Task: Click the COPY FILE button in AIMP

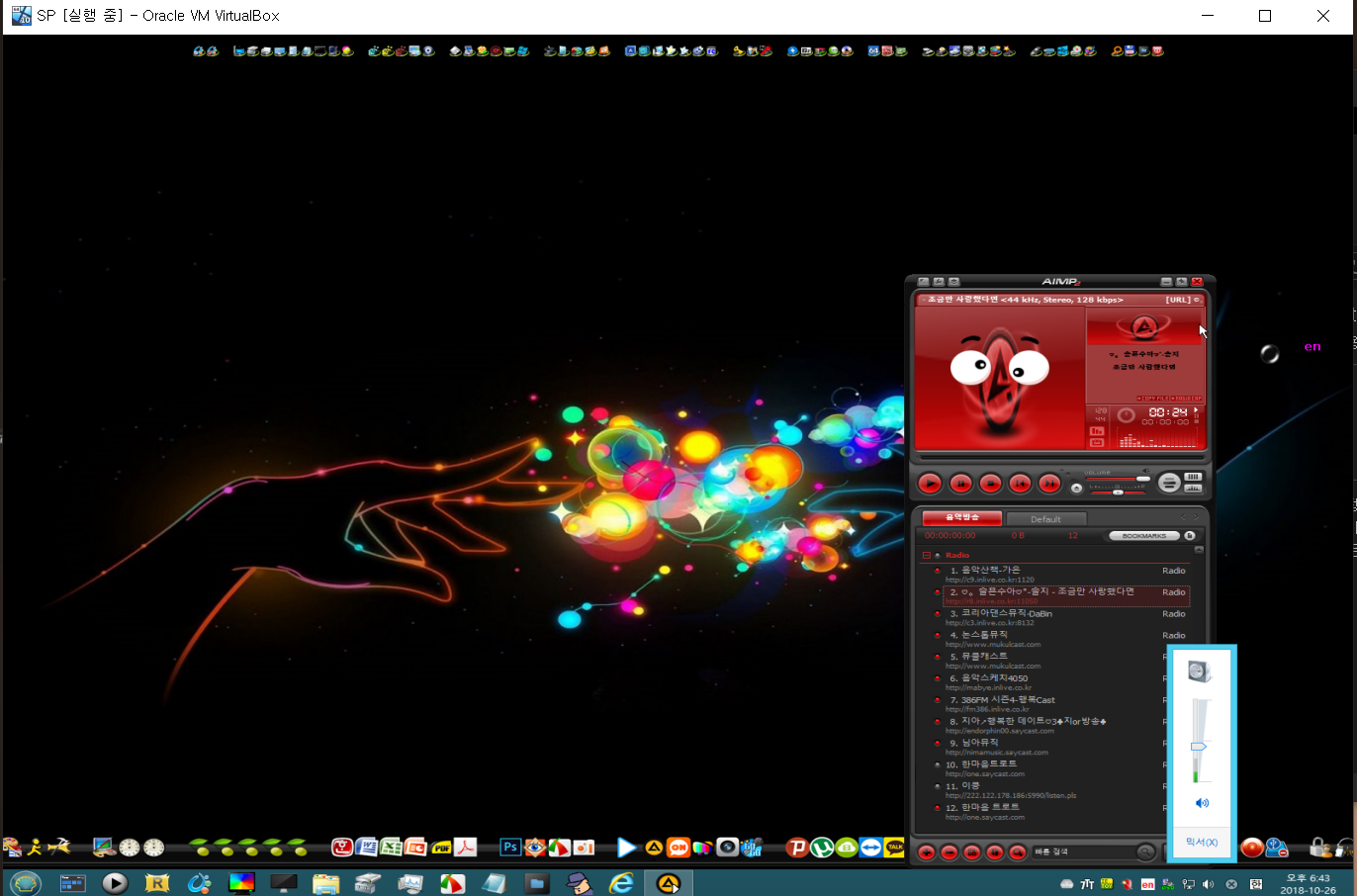Action: (1153, 399)
